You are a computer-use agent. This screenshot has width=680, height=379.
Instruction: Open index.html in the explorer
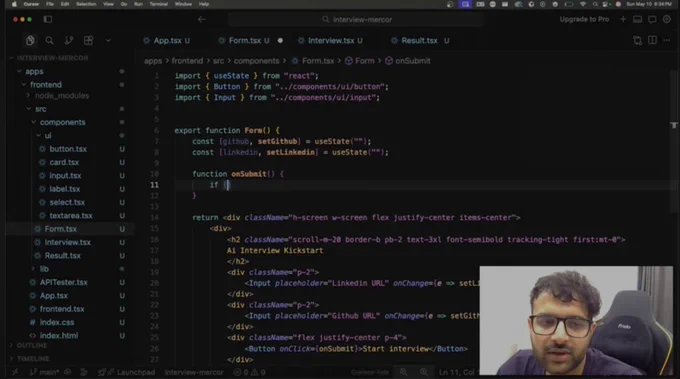[59, 336]
